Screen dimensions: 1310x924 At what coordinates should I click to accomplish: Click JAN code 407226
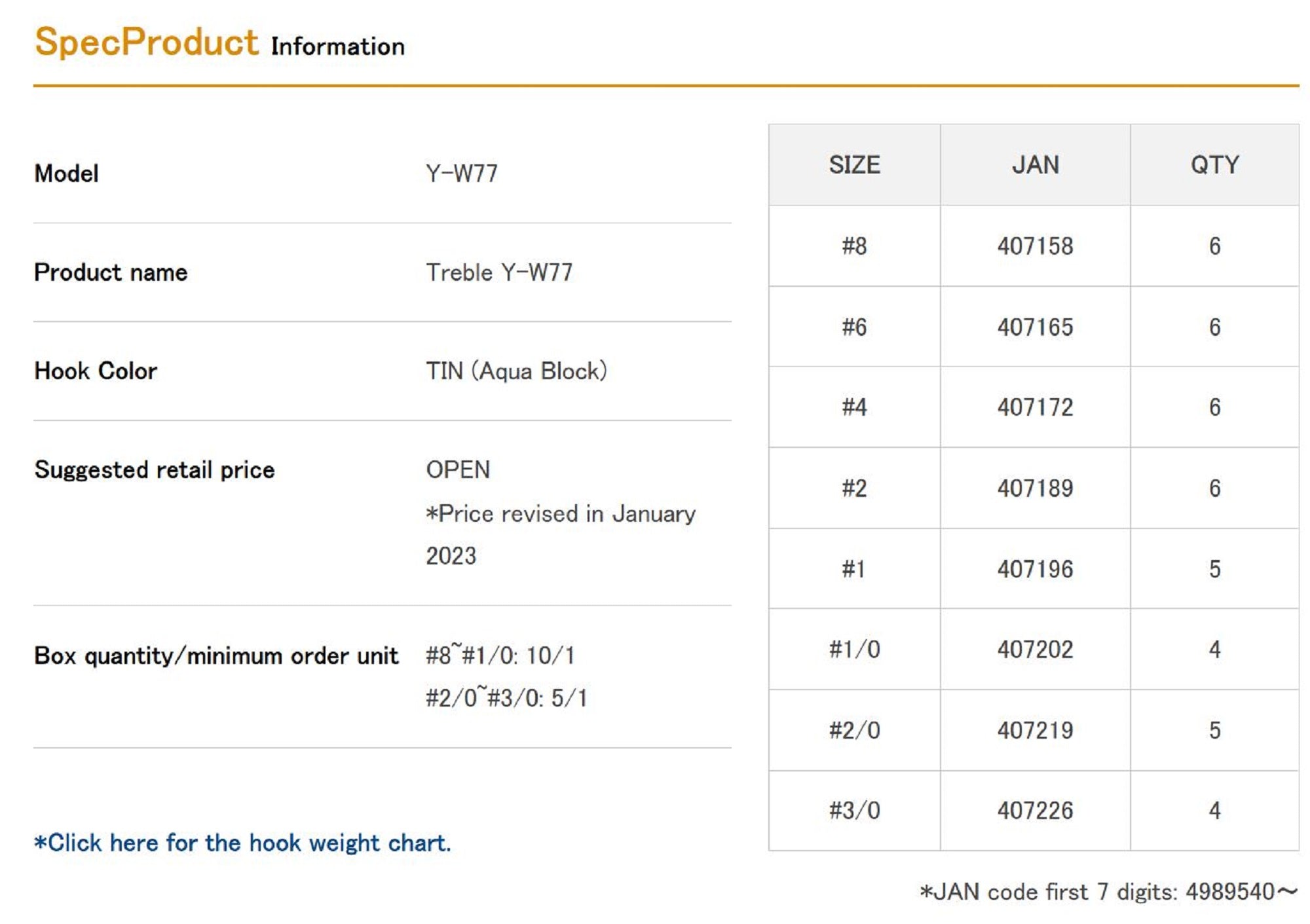tap(1035, 811)
